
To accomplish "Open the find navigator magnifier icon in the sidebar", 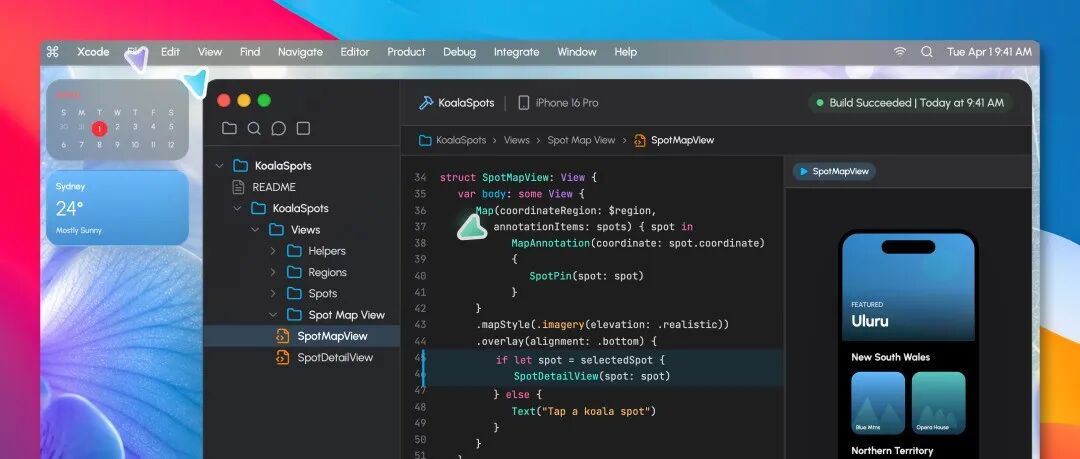I will tap(254, 128).
